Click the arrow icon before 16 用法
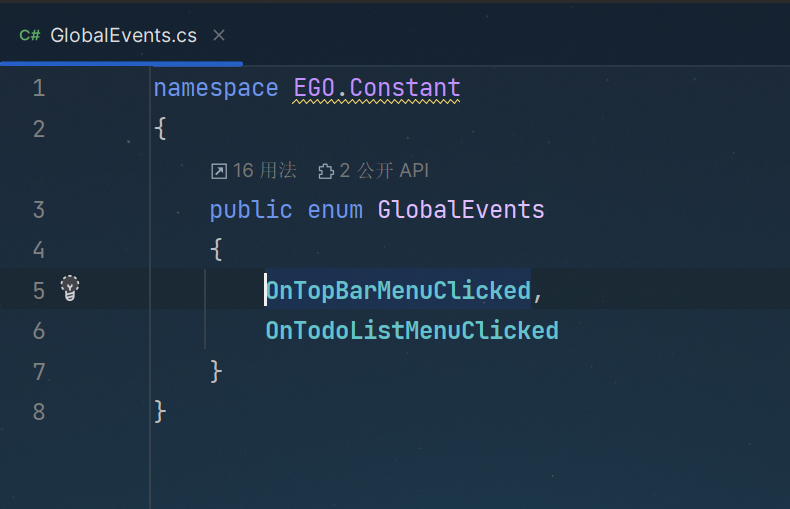Screen dimensions: 790x509 [x=219, y=171]
